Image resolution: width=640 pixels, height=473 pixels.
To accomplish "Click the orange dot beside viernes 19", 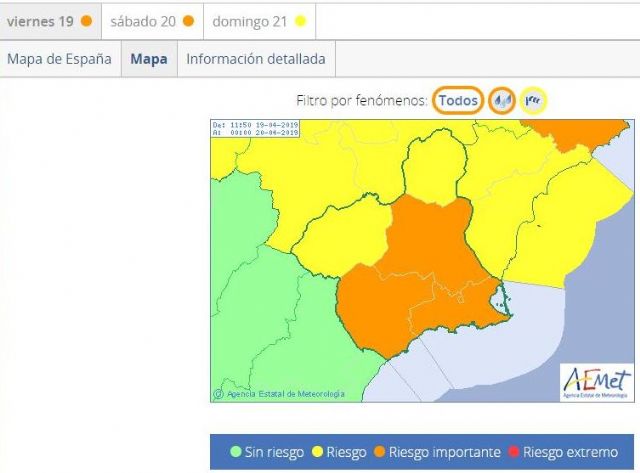I will [87, 21].
